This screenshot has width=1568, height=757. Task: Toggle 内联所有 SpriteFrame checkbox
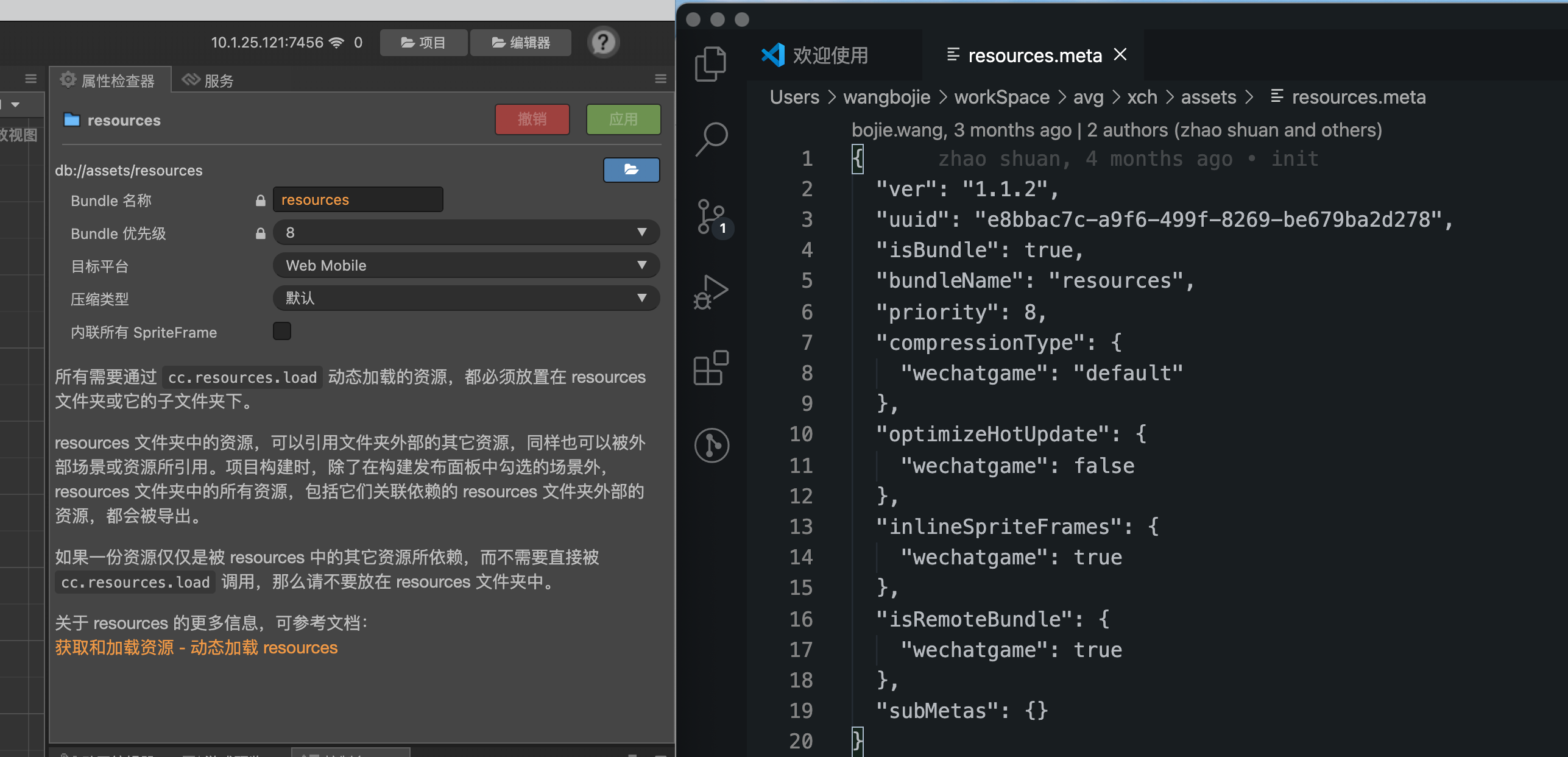[x=282, y=332]
